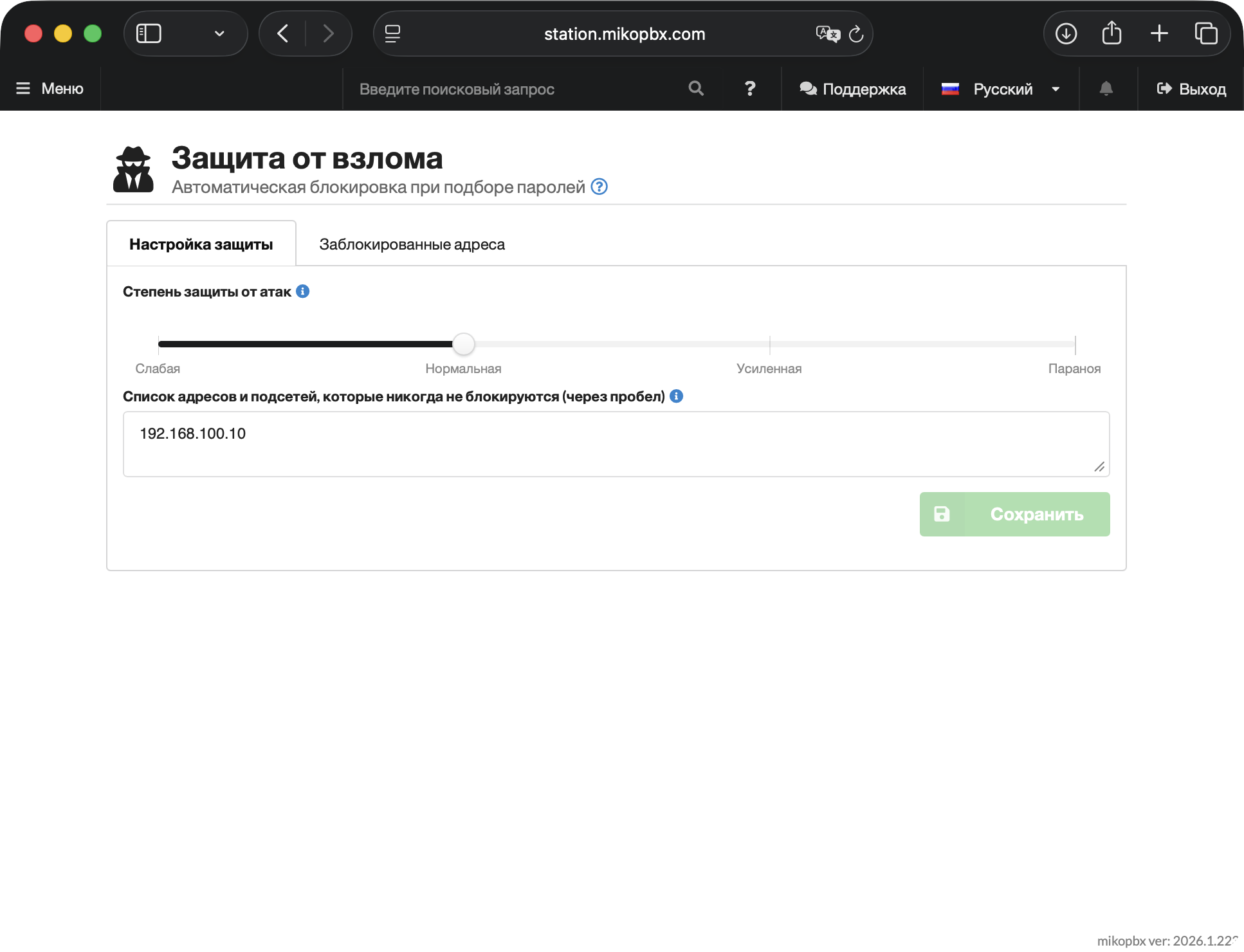Select the Настройка защиты tab
Viewport: 1244px width, 952px height.
pyautogui.click(x=201, y=244)
